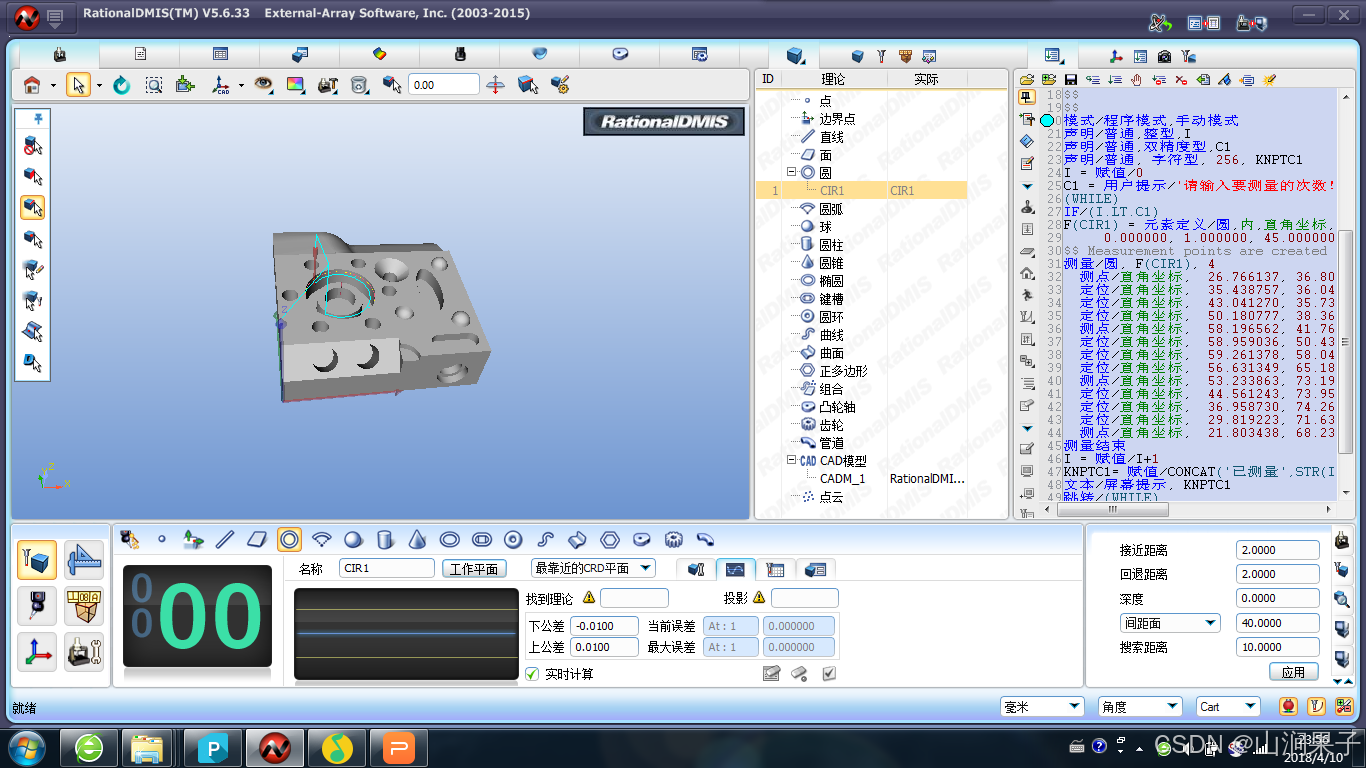Click the rotate refresh view icon

[122, 85]
